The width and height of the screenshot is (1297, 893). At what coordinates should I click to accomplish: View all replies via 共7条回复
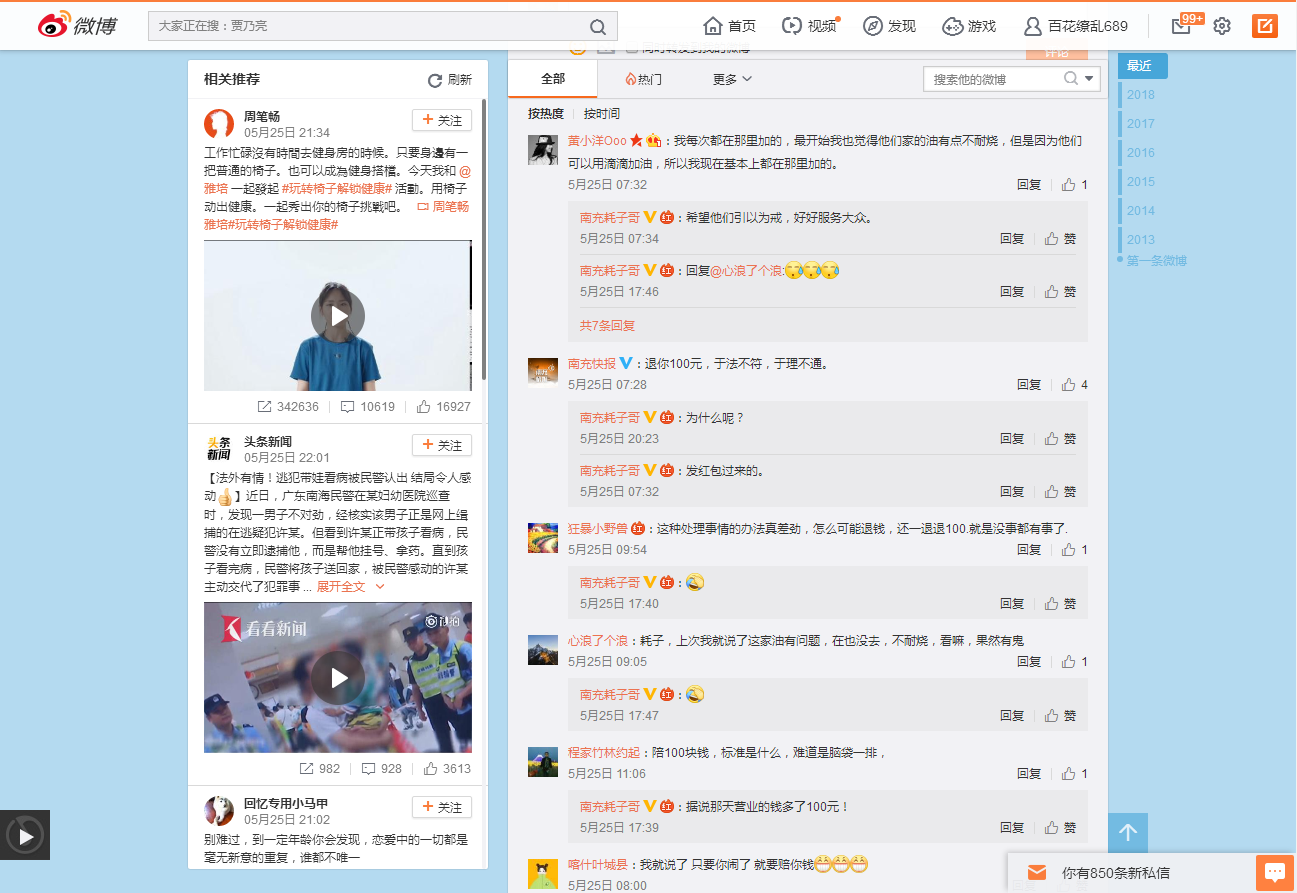[x=607, y=326]
